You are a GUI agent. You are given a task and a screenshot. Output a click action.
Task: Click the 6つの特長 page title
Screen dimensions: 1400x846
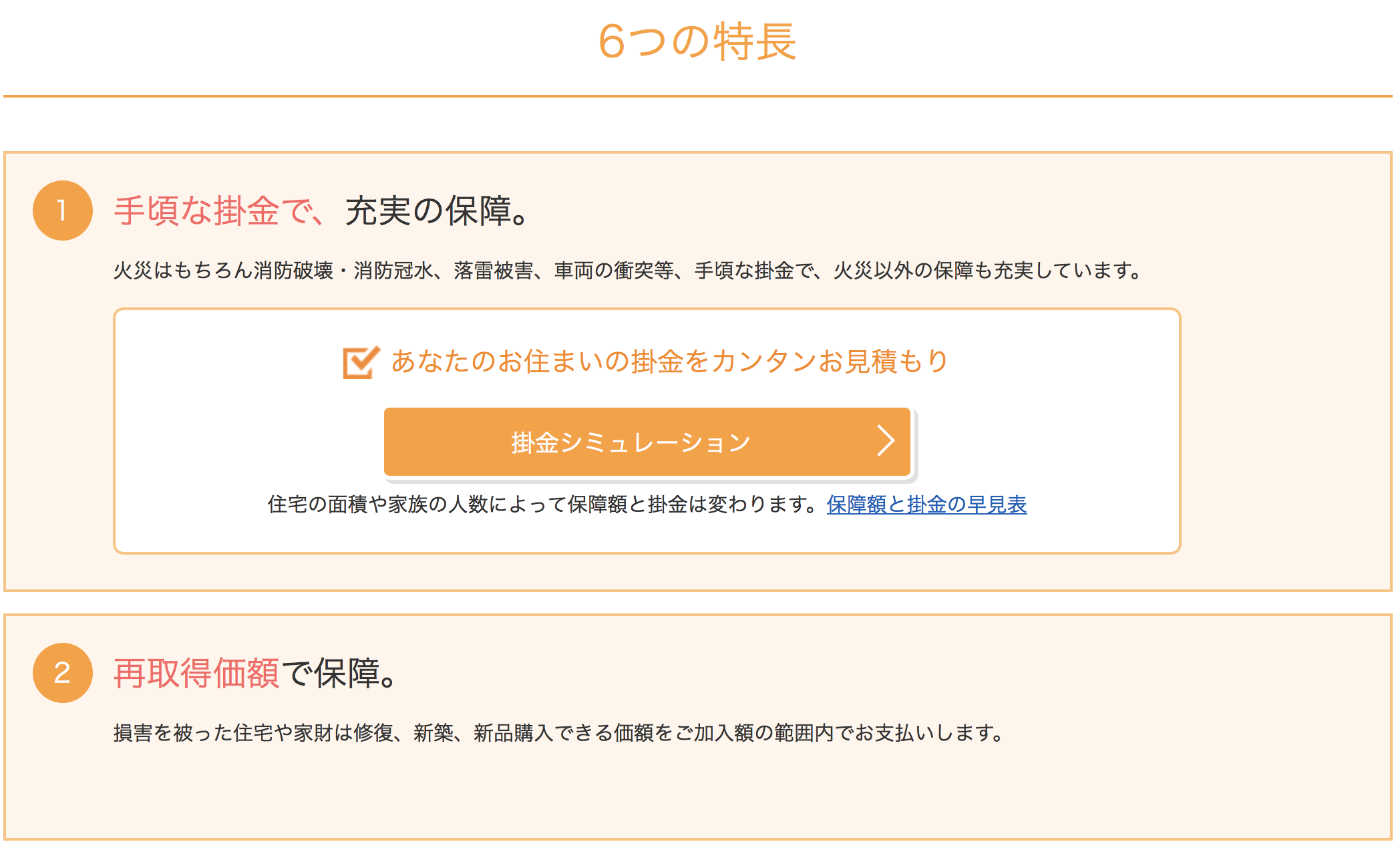tap(697, 41)
